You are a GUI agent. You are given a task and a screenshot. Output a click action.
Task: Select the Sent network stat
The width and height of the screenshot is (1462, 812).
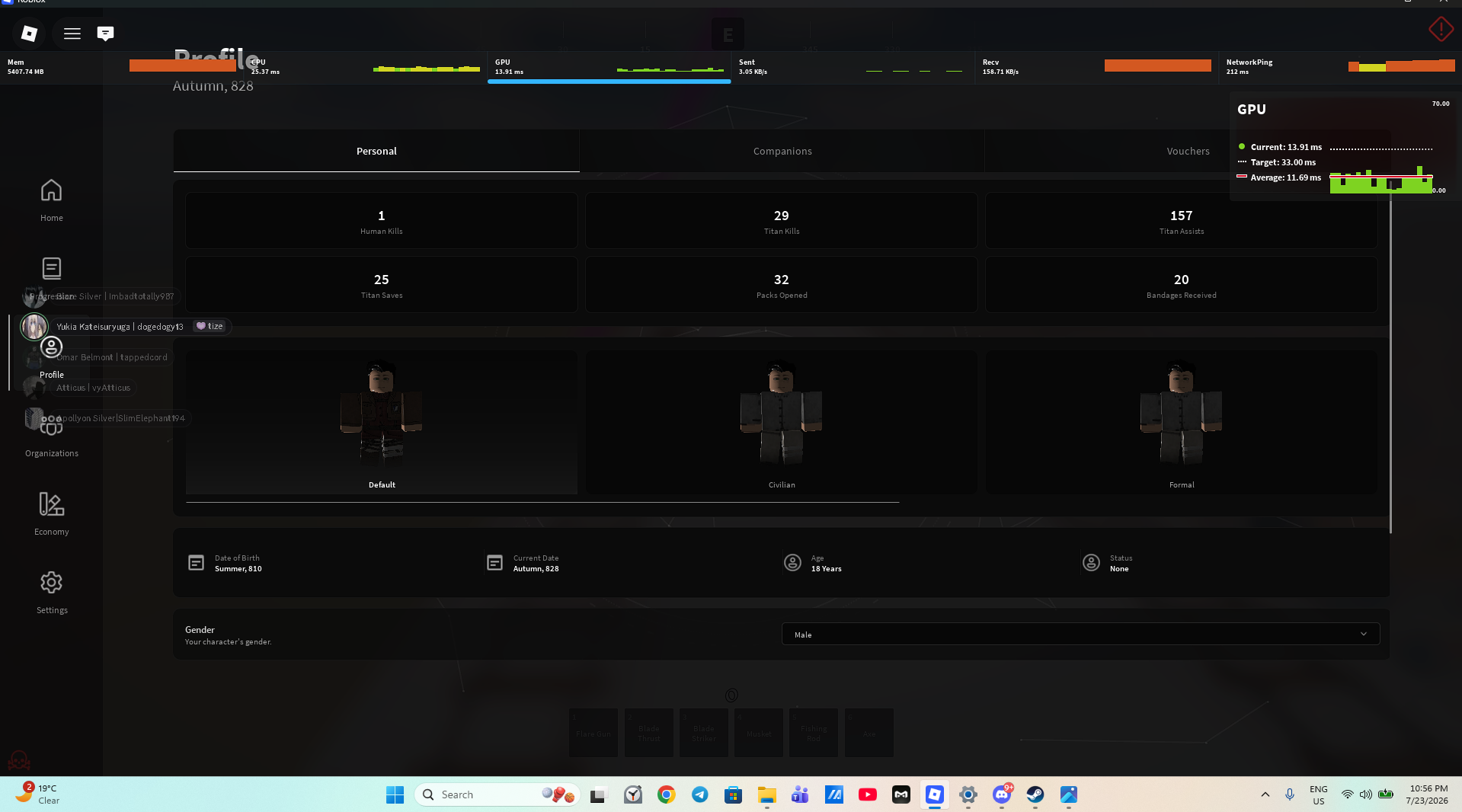pos(853,67)
